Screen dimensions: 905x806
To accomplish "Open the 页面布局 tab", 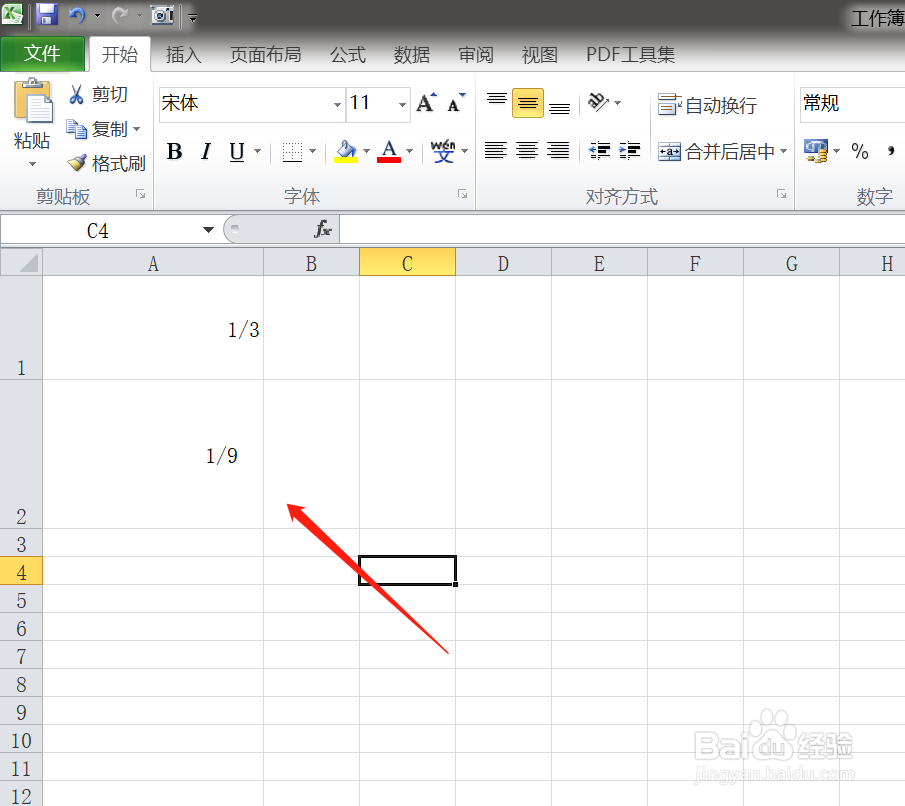I will click(x=265, y=55).
